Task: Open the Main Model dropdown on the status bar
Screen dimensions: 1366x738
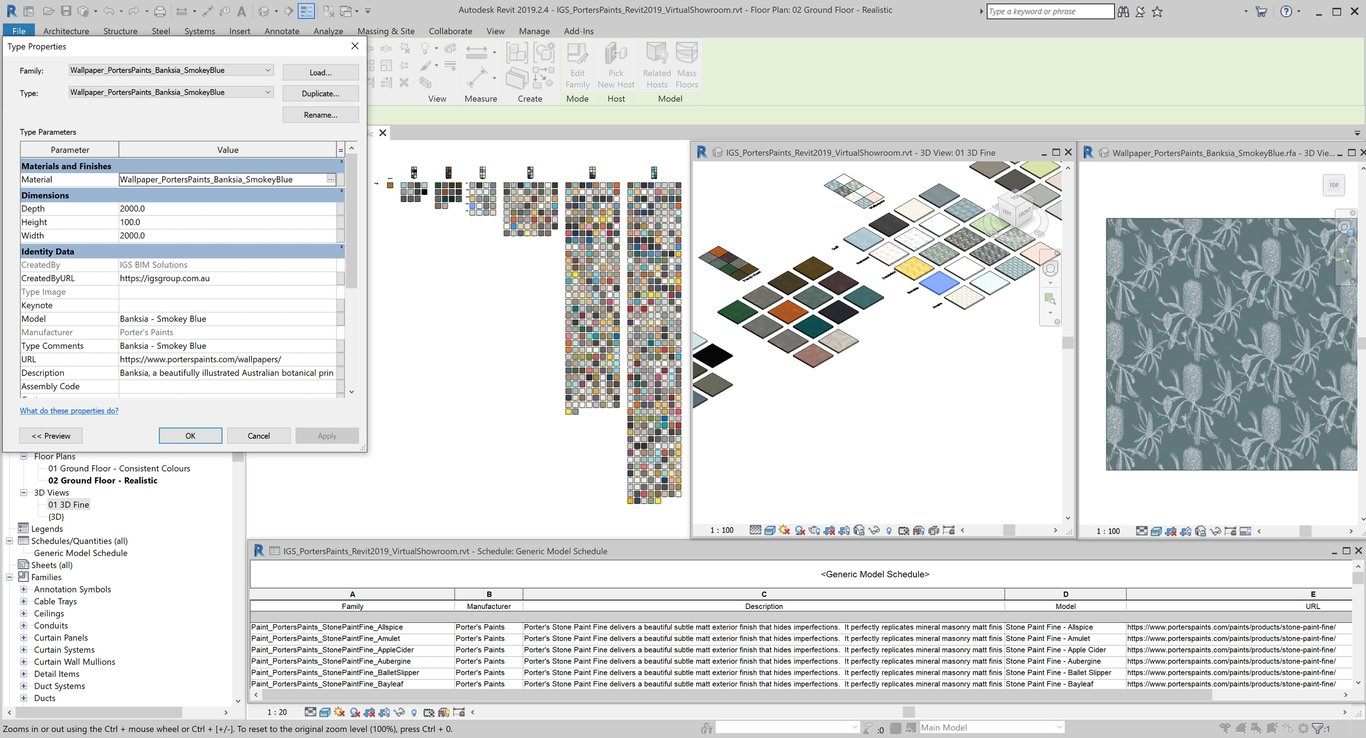Action: [1058, 727]
